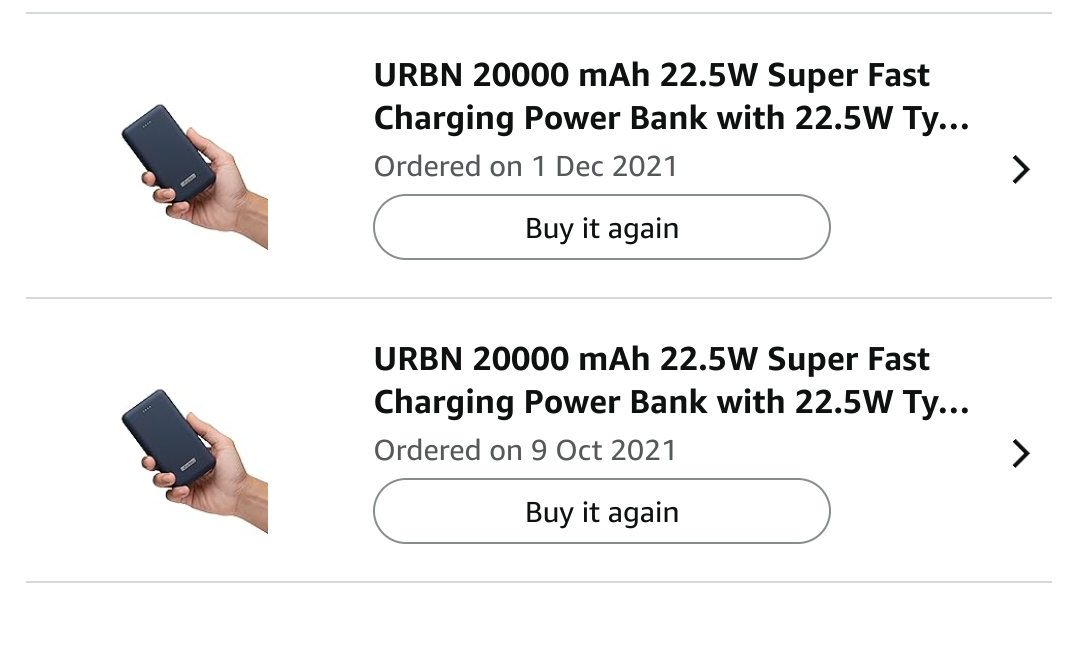Open URBN 20000 mAh title ordered 1 Dec

(x=672, y=96)
